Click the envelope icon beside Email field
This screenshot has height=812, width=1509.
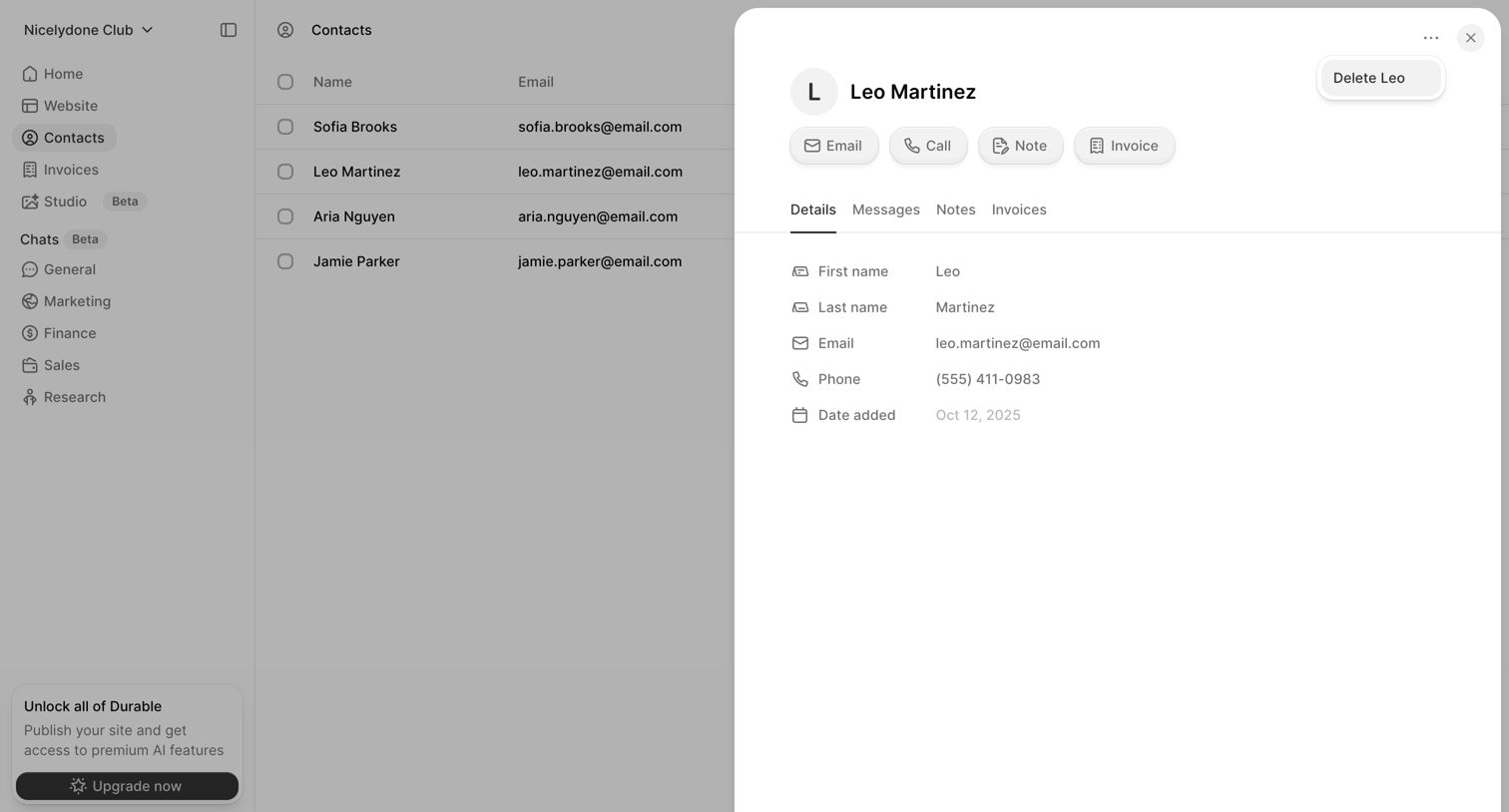pyautogui.click(x=800, y=343)
